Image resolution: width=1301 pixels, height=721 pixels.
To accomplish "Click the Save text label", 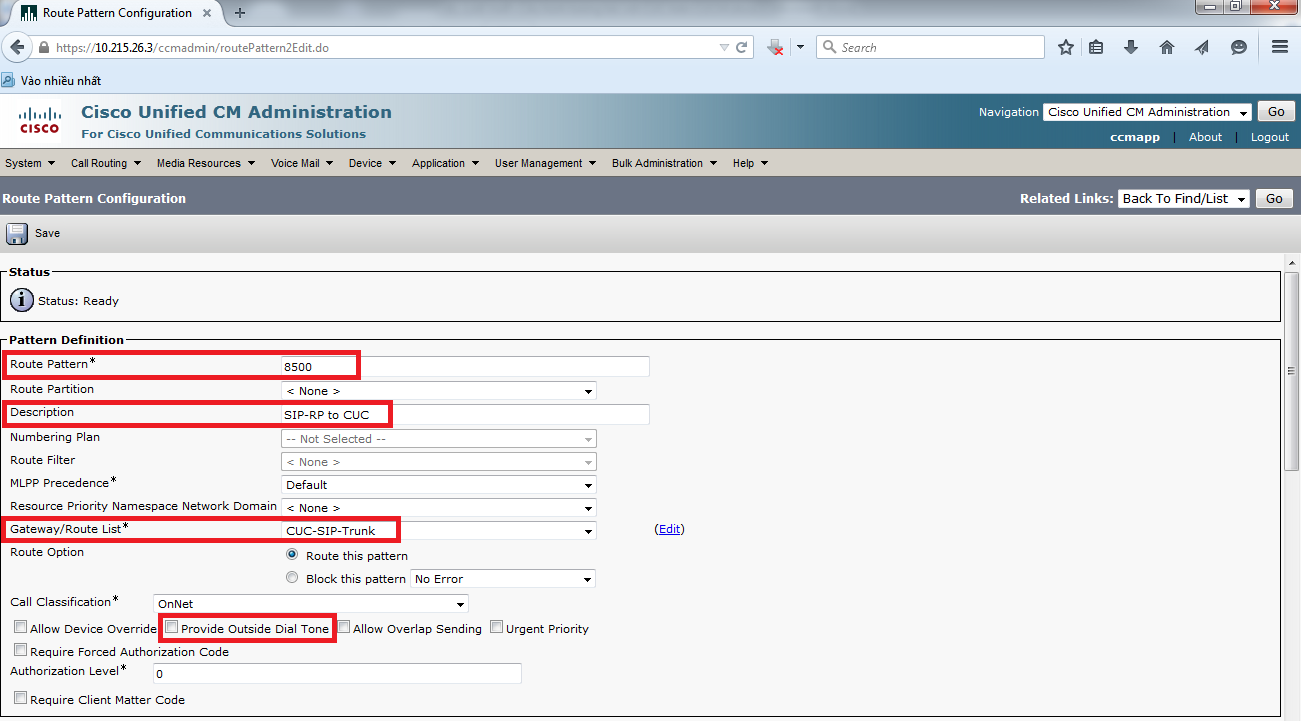I will click(x=48, y=233).
